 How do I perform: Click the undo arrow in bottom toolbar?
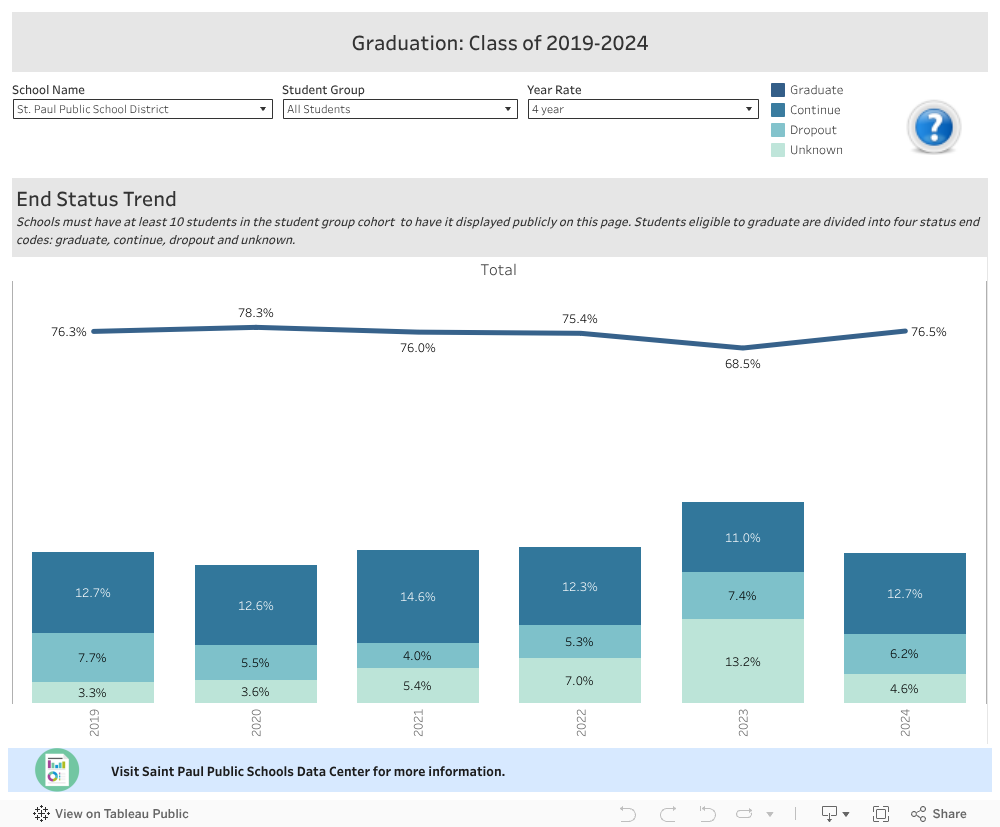[x=628, y=813]
